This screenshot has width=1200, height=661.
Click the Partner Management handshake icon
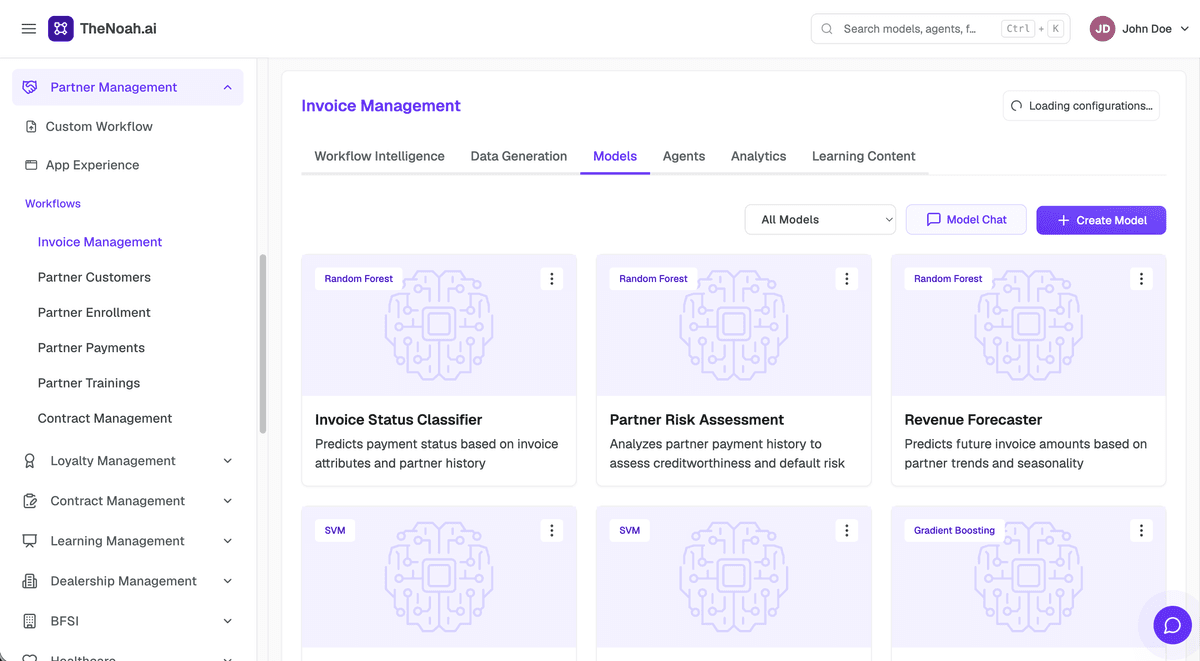30,87
